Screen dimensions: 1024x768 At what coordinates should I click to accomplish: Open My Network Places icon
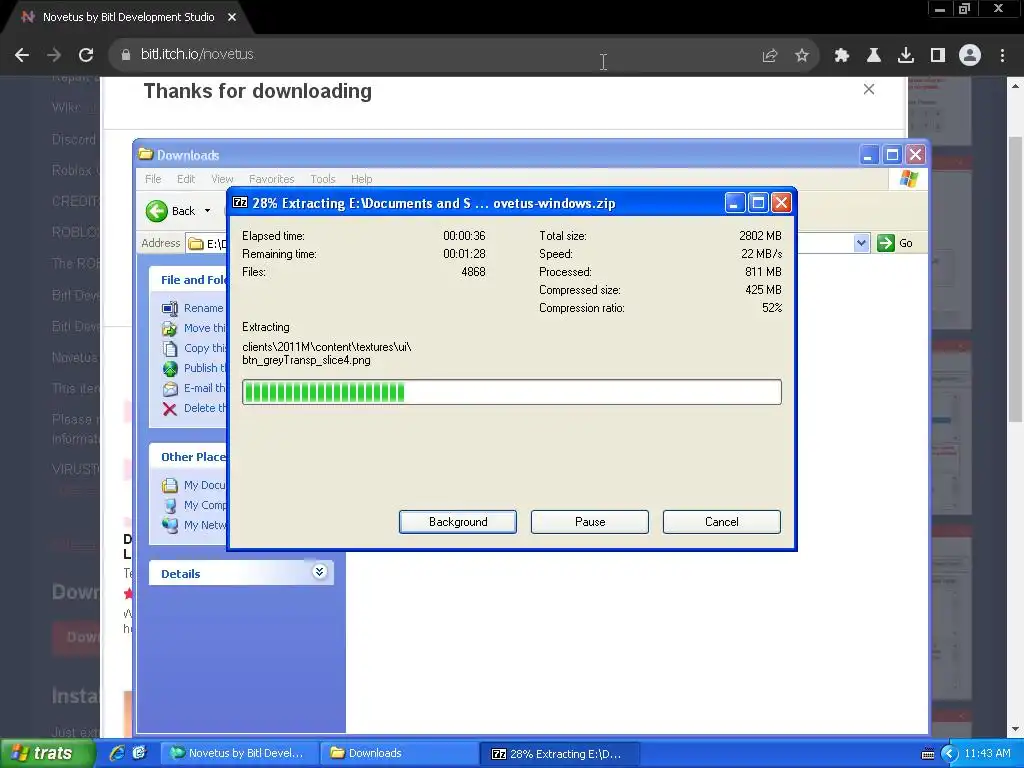point(170,525)
